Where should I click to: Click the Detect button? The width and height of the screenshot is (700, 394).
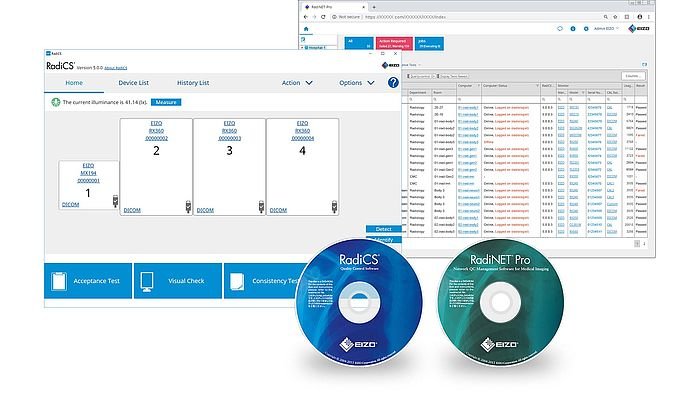[383, 229]
